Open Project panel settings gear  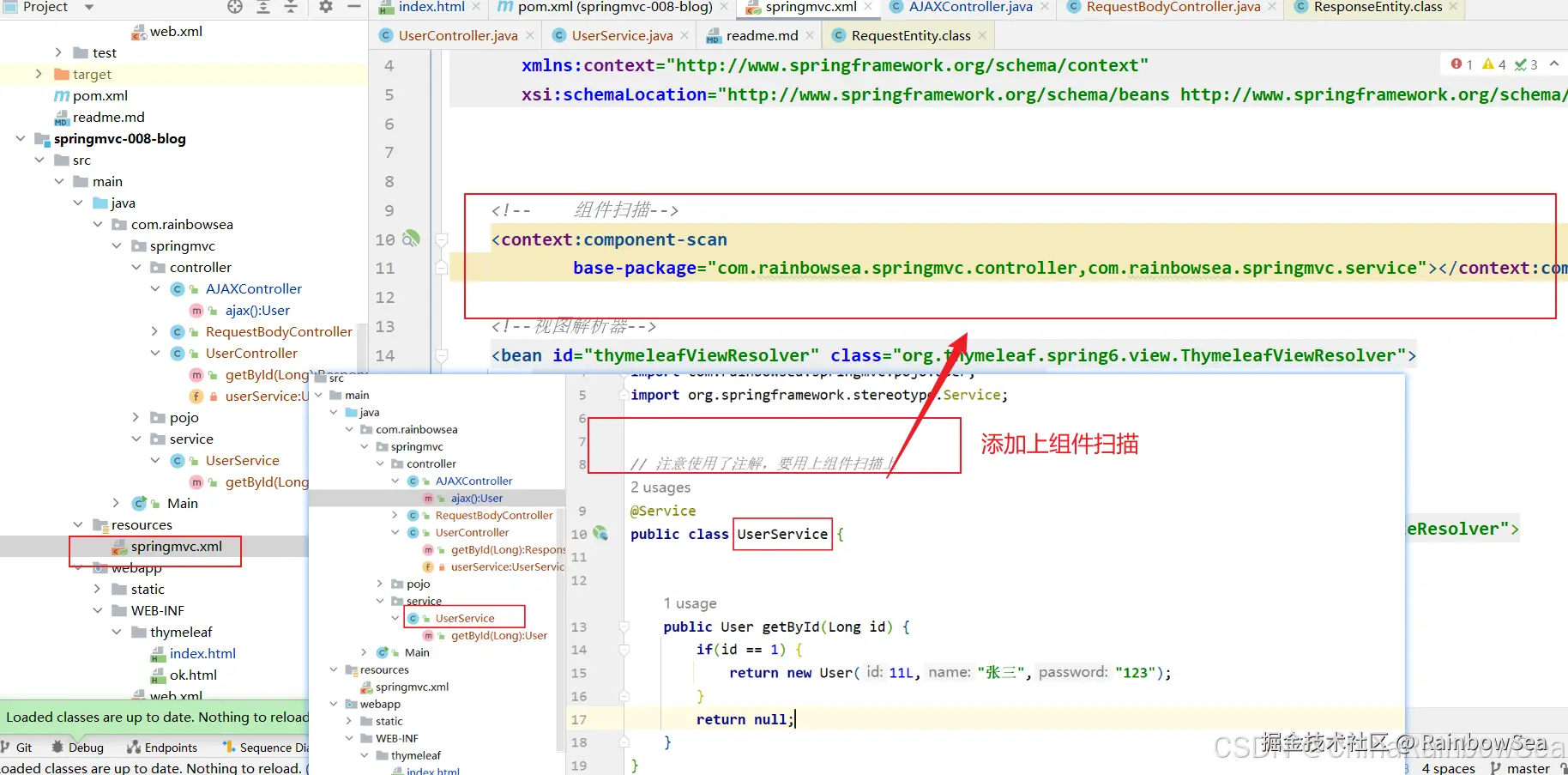coord(326,7)
